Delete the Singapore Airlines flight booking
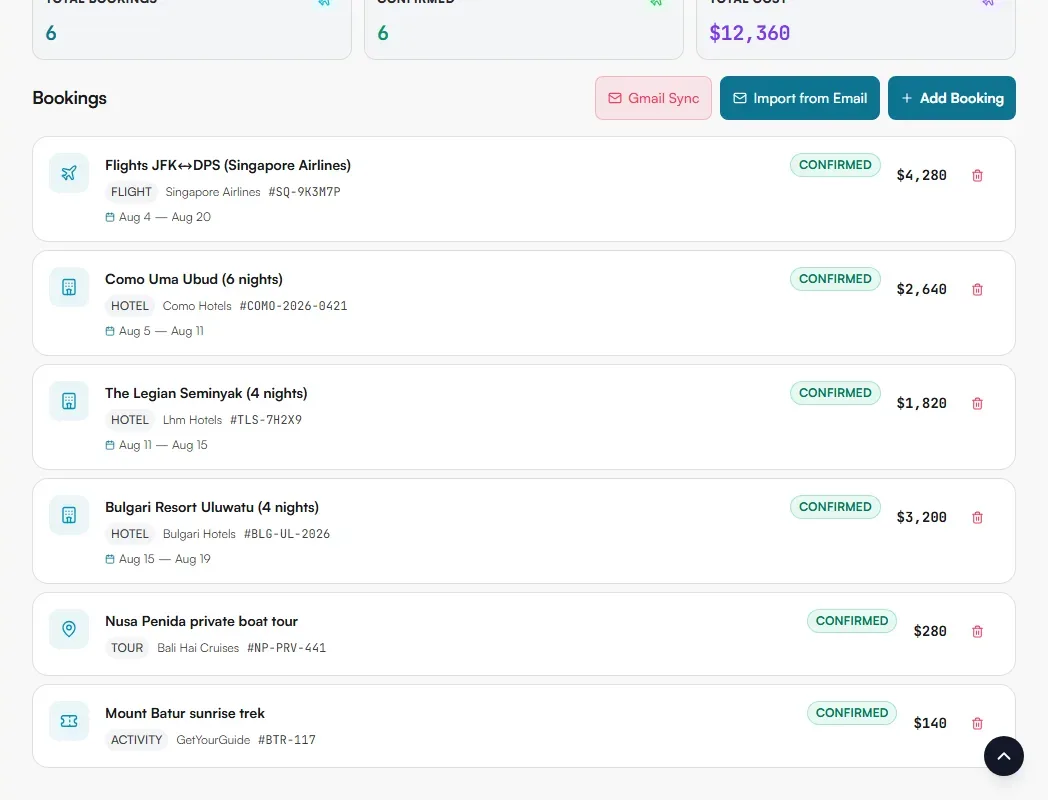 coord(977,175)
